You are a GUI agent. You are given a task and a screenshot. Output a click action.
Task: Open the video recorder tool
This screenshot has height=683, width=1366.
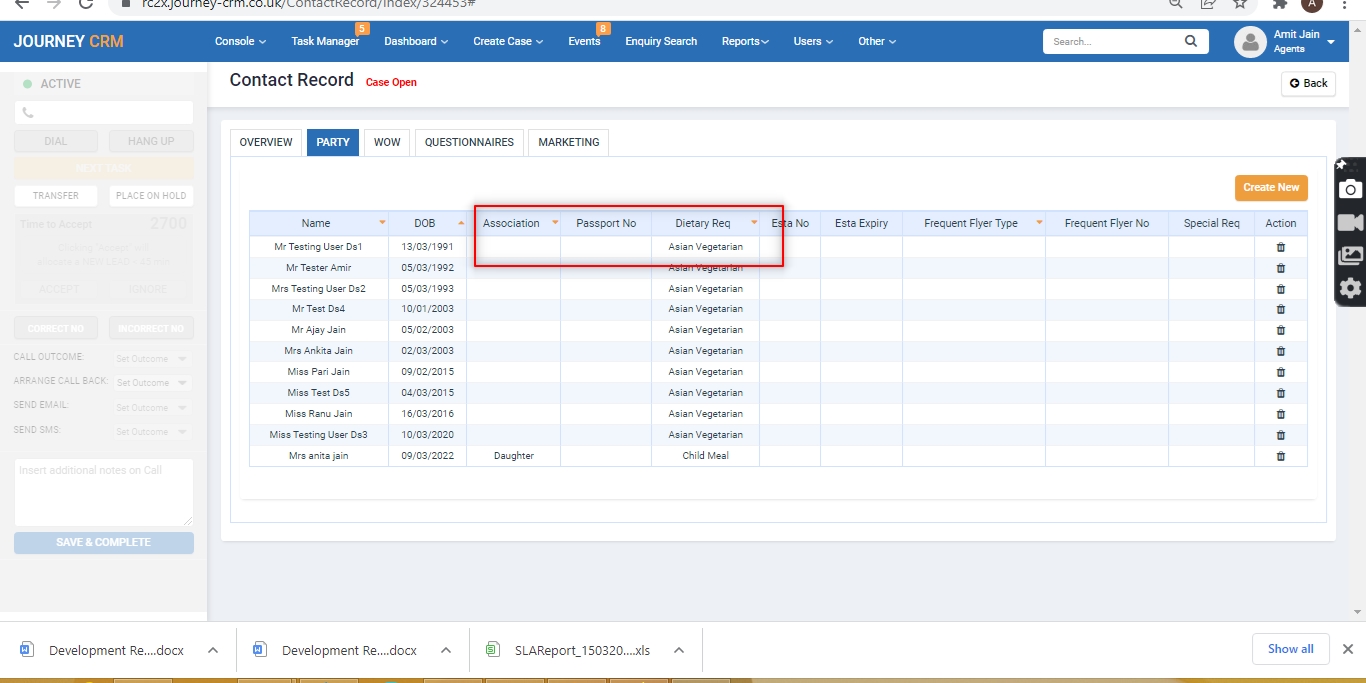(1351, 222)
